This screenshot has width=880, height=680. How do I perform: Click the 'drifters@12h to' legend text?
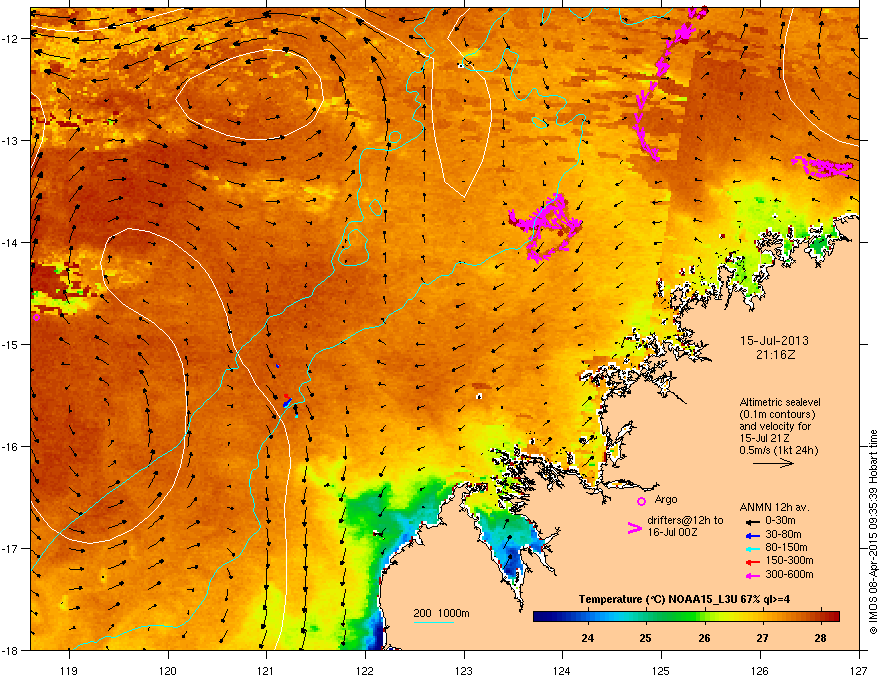(x=685, y=521)
